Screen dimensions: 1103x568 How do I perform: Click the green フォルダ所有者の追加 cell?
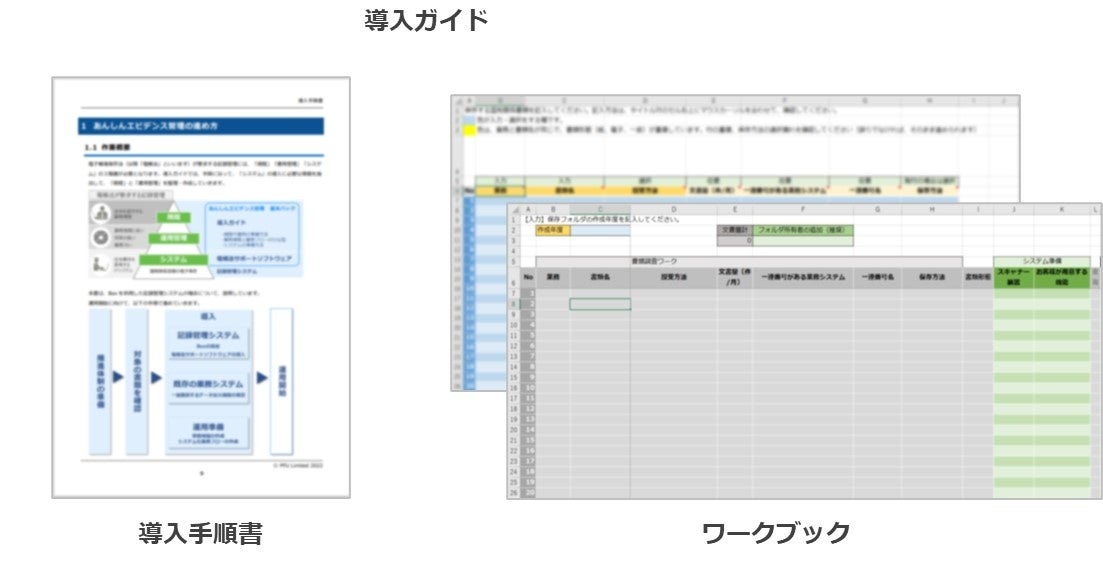[803, 230]
